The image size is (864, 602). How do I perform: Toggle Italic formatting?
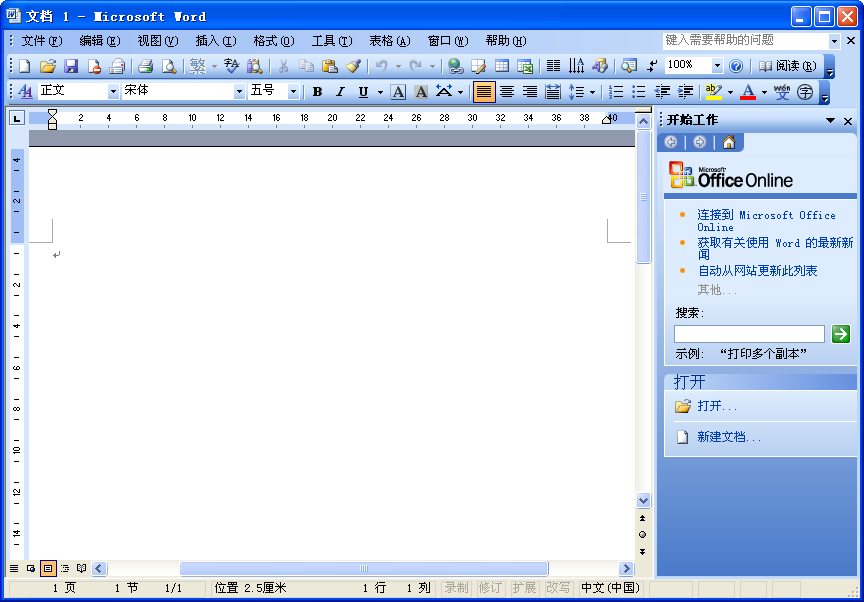pos(340,91)
